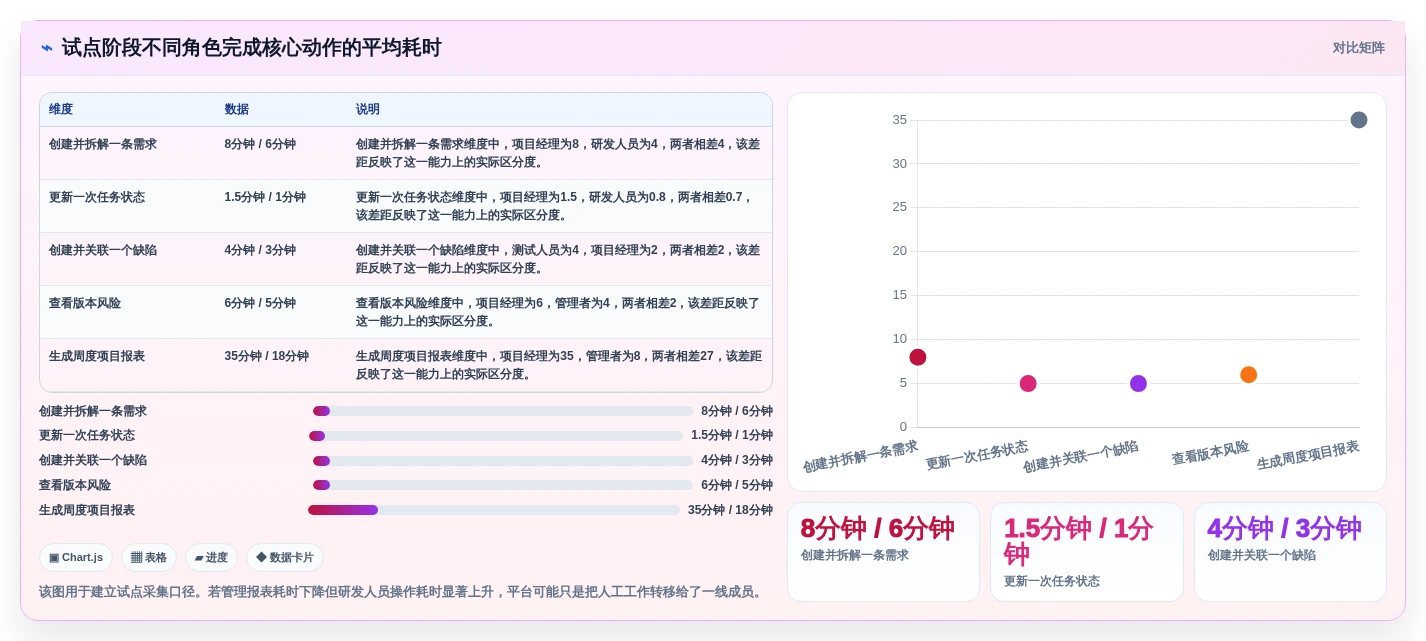The height and width of the screenshot is (641, 1426).
Task: Click table value 8分钟 / 6分钟
Action: tap(260, 144)
